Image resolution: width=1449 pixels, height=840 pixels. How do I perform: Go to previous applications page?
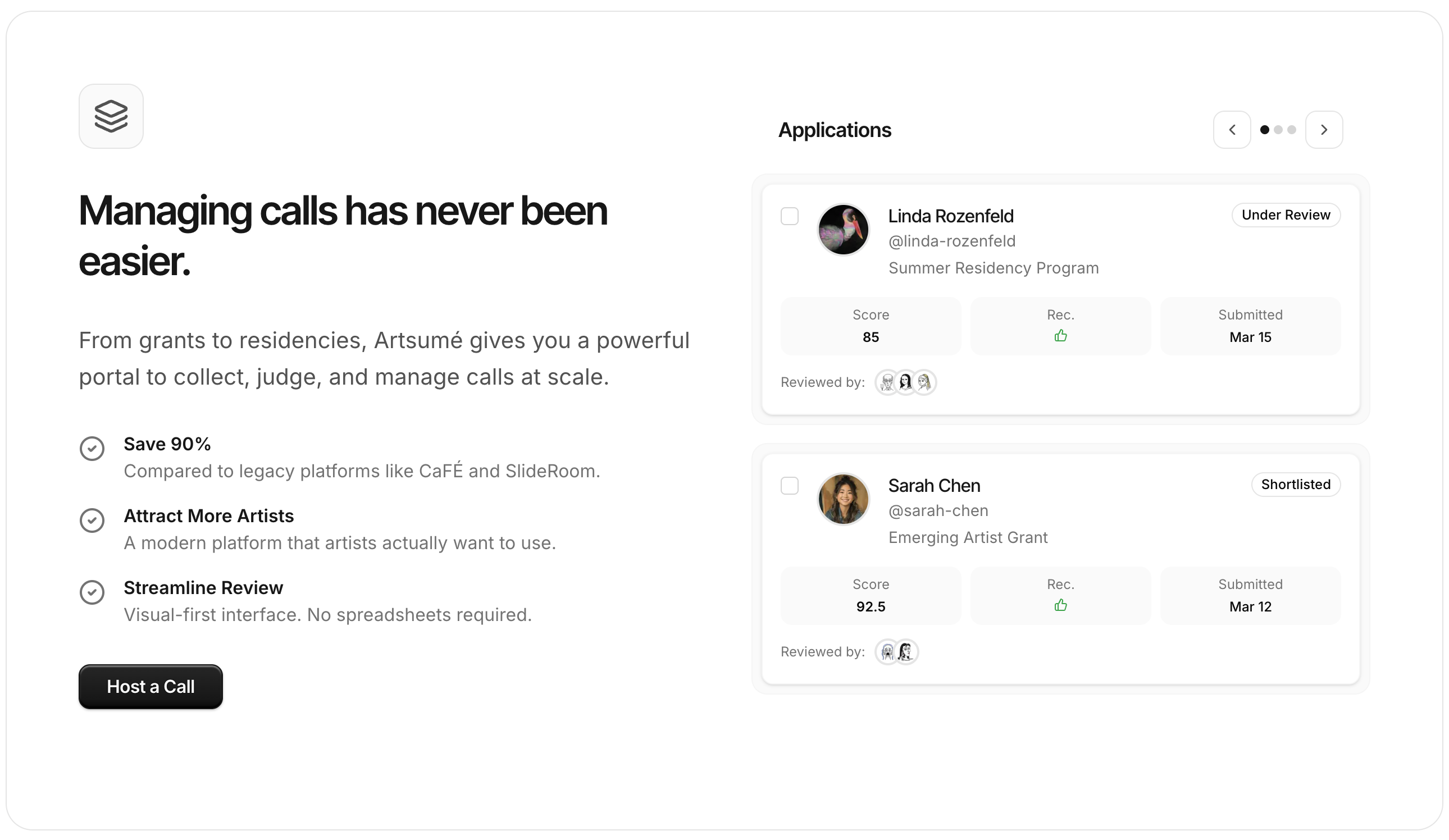tap(1232, 130)
